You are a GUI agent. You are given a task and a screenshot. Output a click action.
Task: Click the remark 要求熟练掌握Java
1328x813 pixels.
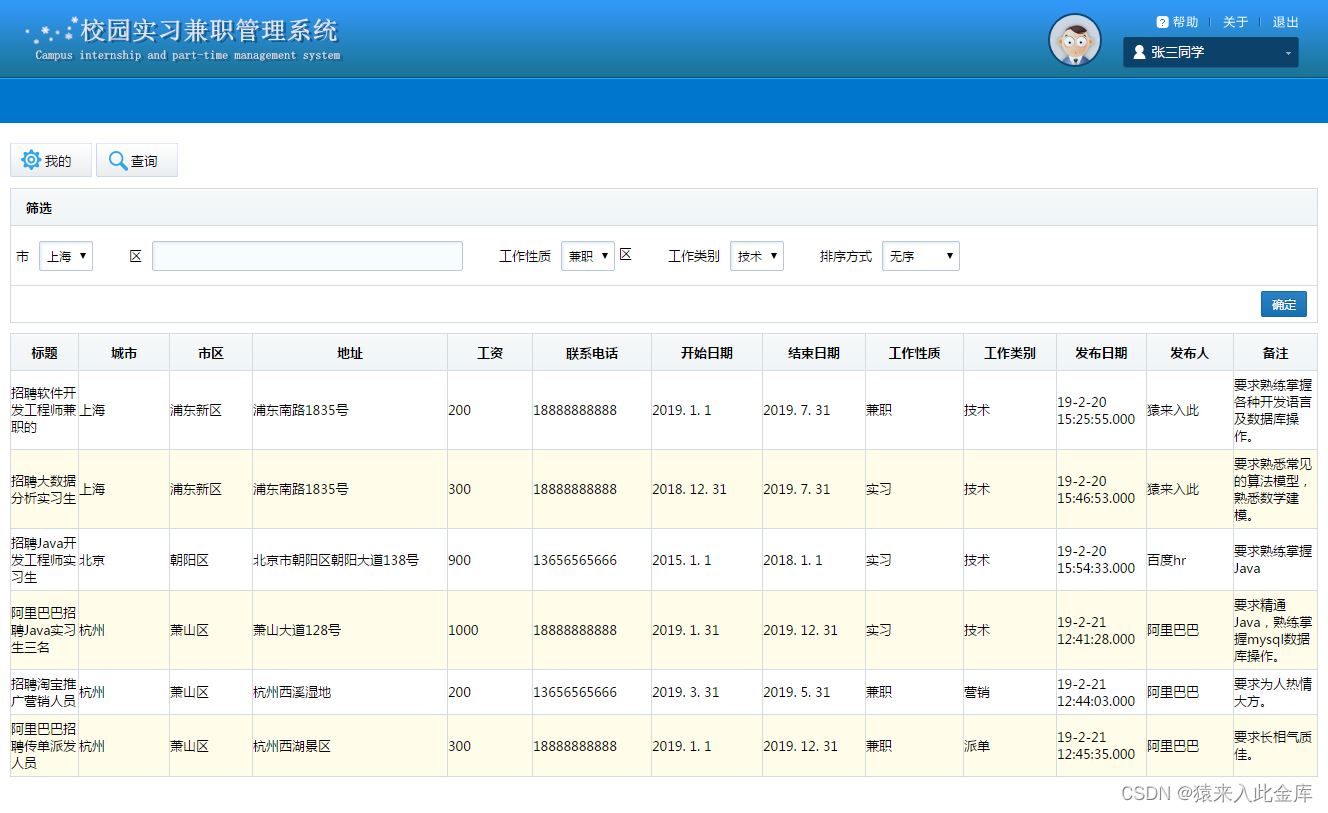pyautogui.click(x=1273, y=560)
